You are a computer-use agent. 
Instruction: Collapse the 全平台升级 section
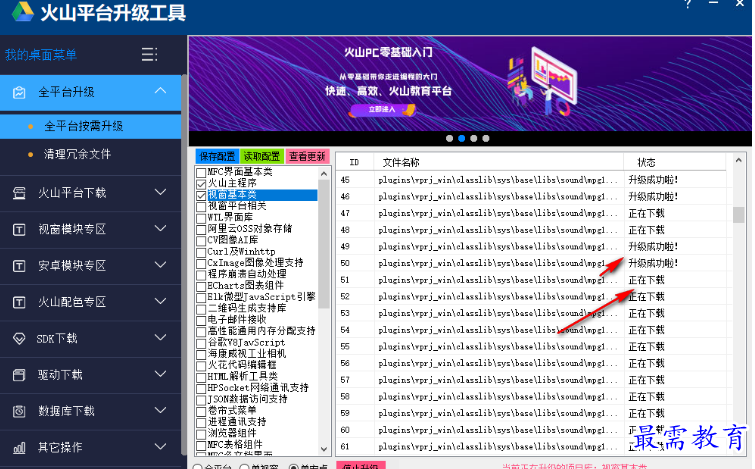coord(160,91)
